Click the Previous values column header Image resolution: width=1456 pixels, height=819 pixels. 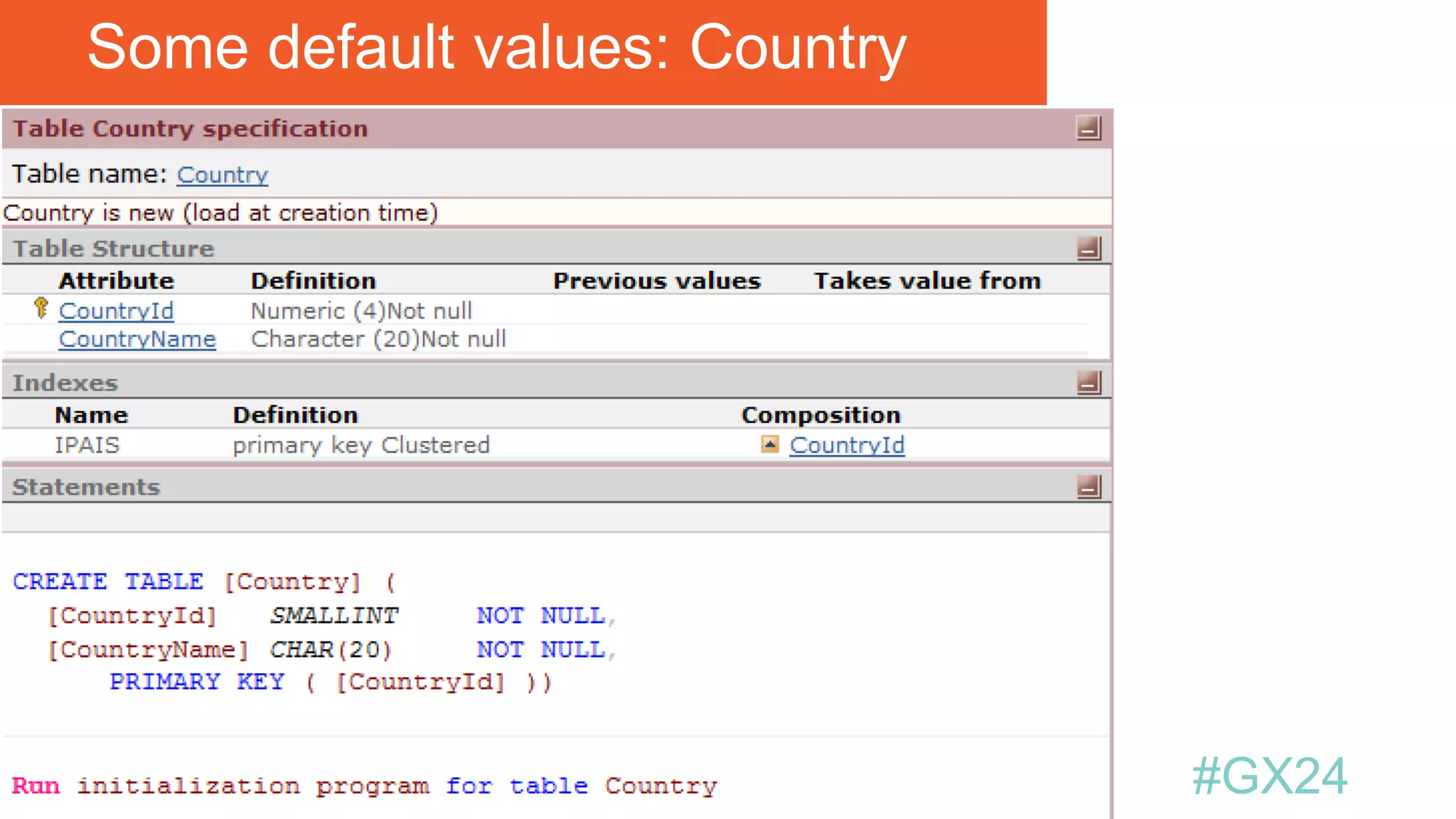point(657,281)
